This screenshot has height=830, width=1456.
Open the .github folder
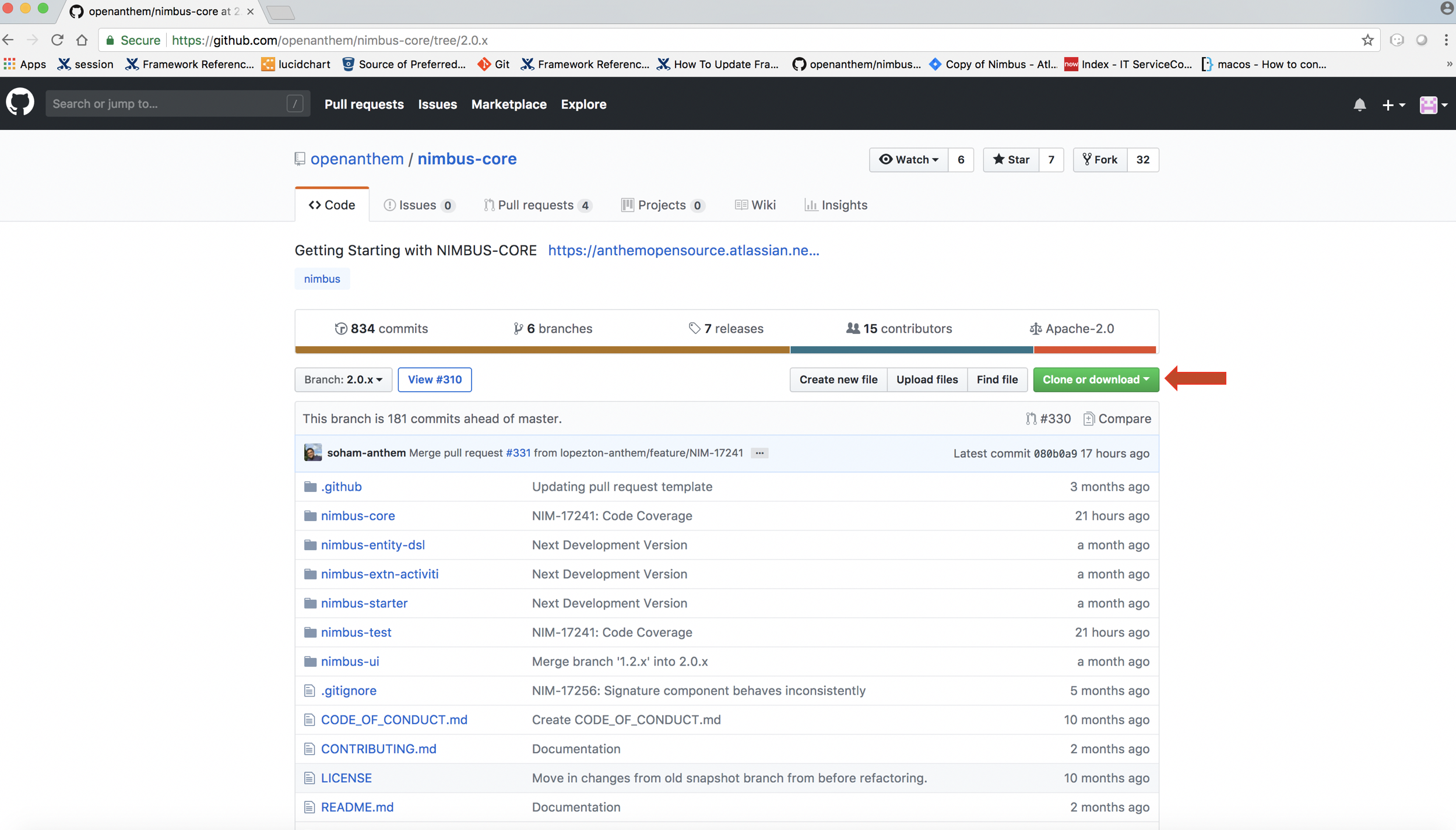[x=341, y=486]
